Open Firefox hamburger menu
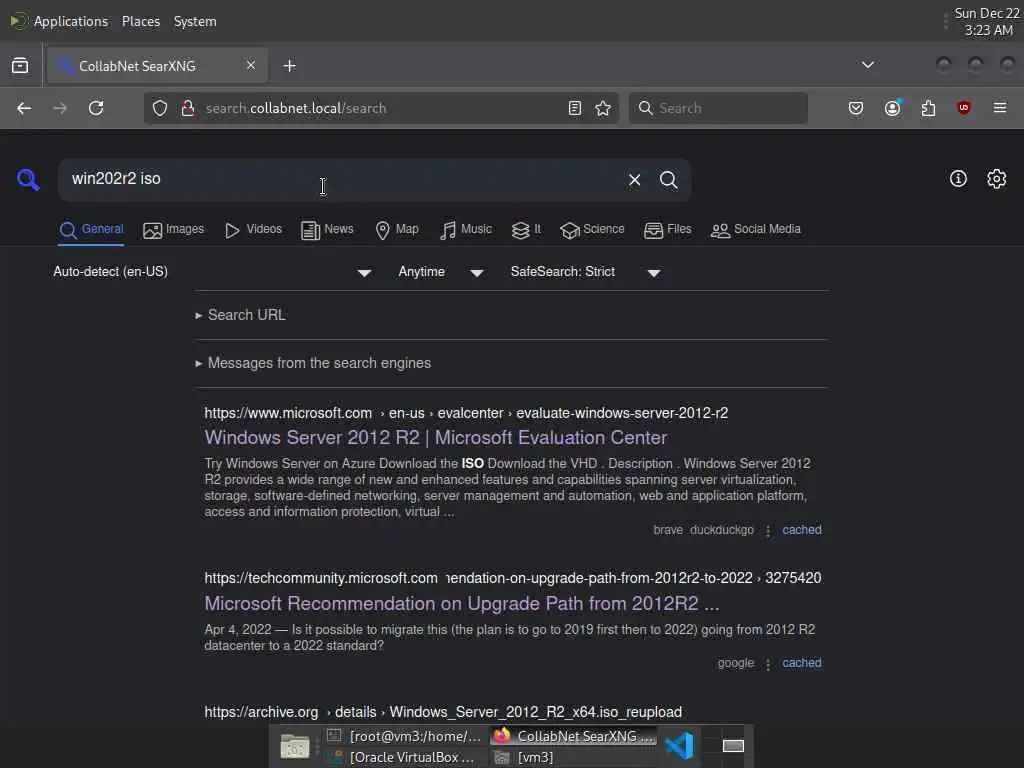 (x=1000, y=108)
